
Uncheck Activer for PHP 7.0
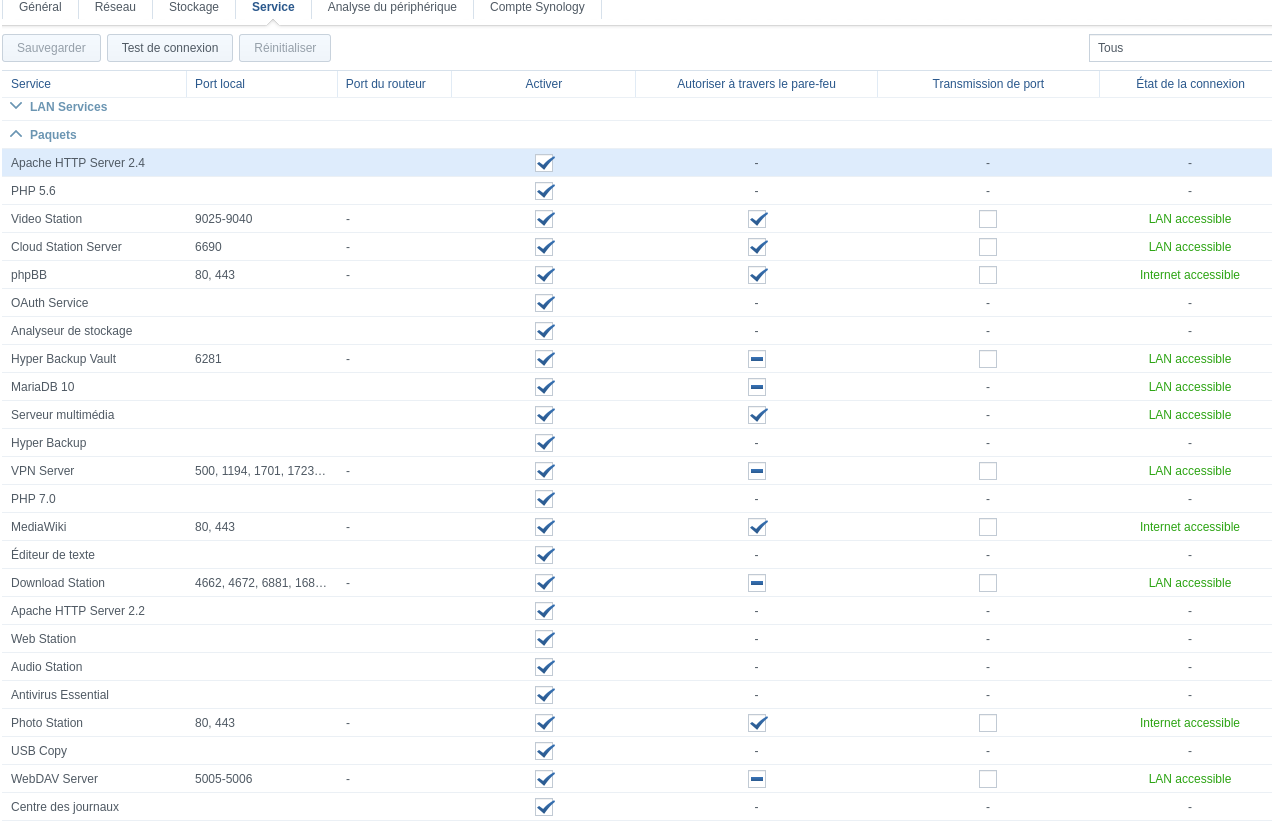coord(544,499)
